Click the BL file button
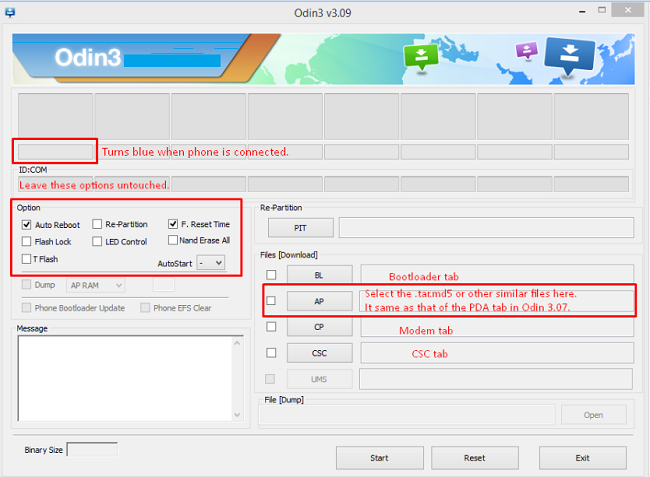The width and height of the screenshot is (650, 477). click(320, 275)
